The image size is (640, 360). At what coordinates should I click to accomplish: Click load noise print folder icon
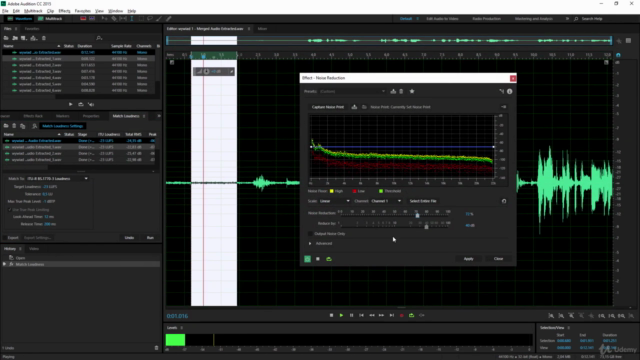pos(364,107)
